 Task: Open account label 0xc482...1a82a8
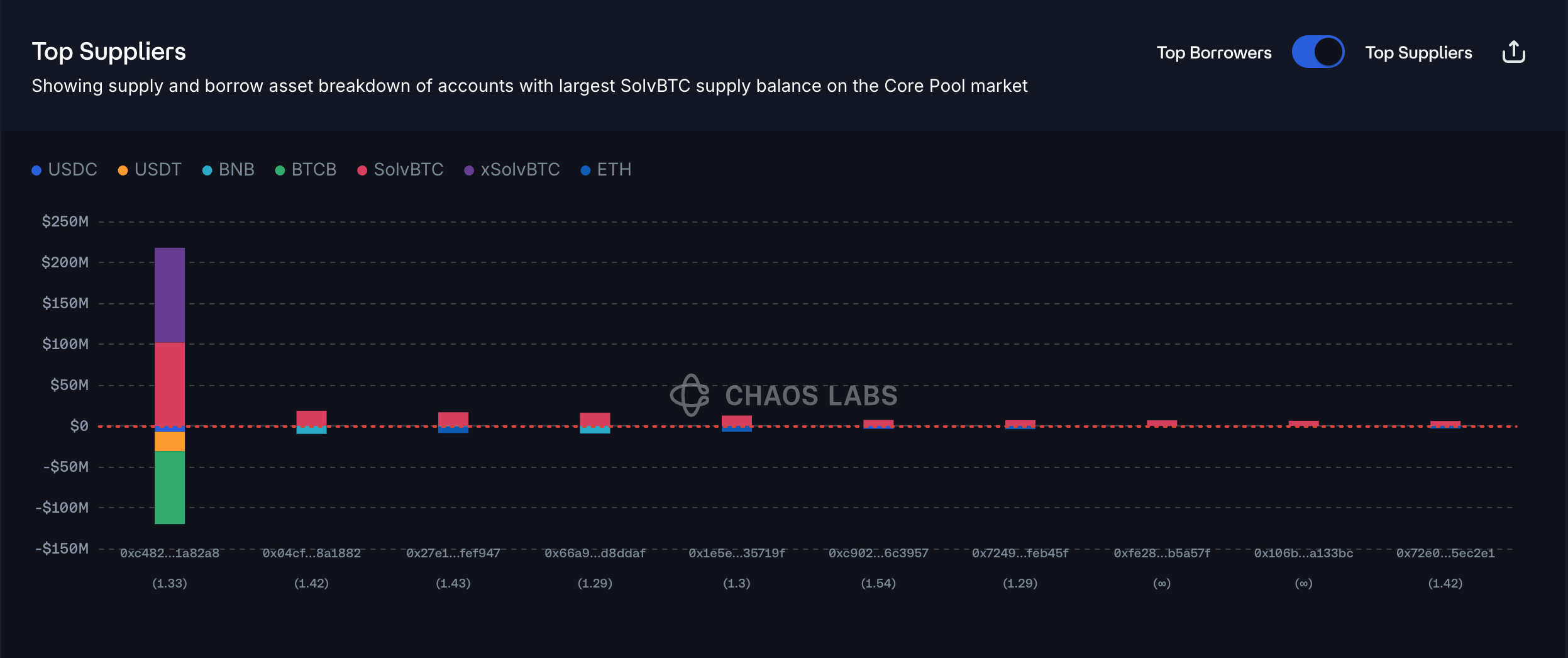(170, 554)
